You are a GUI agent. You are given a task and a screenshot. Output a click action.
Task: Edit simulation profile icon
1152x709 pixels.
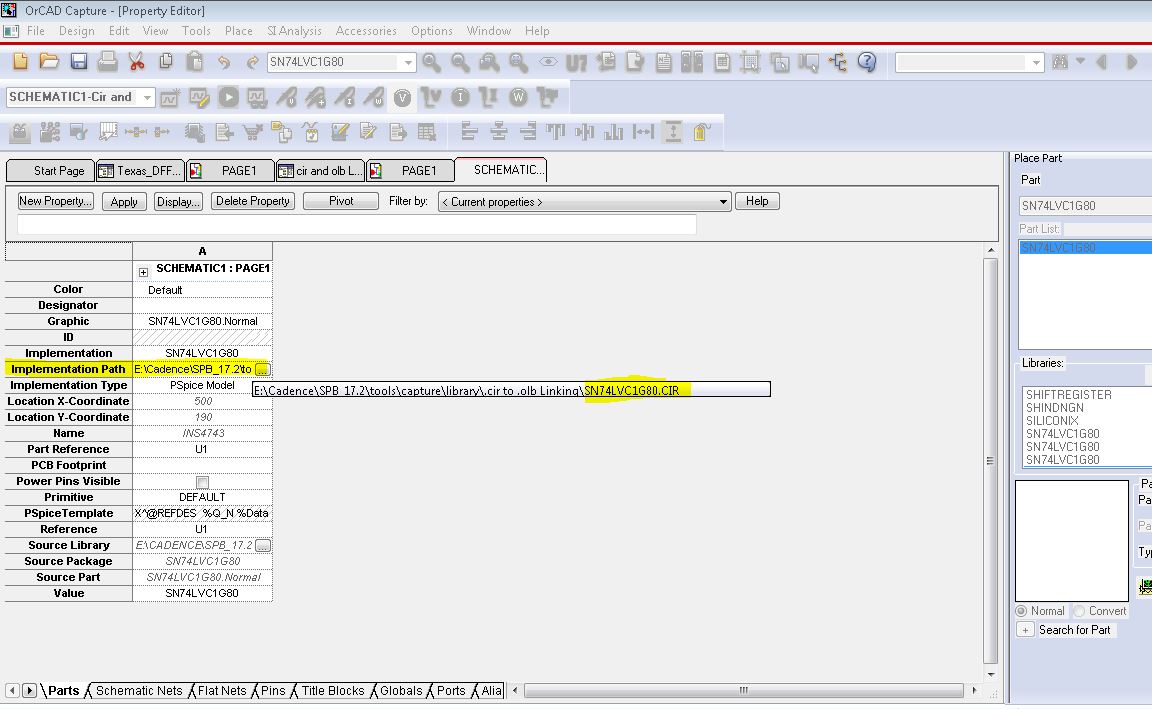(x=199, y=97)
